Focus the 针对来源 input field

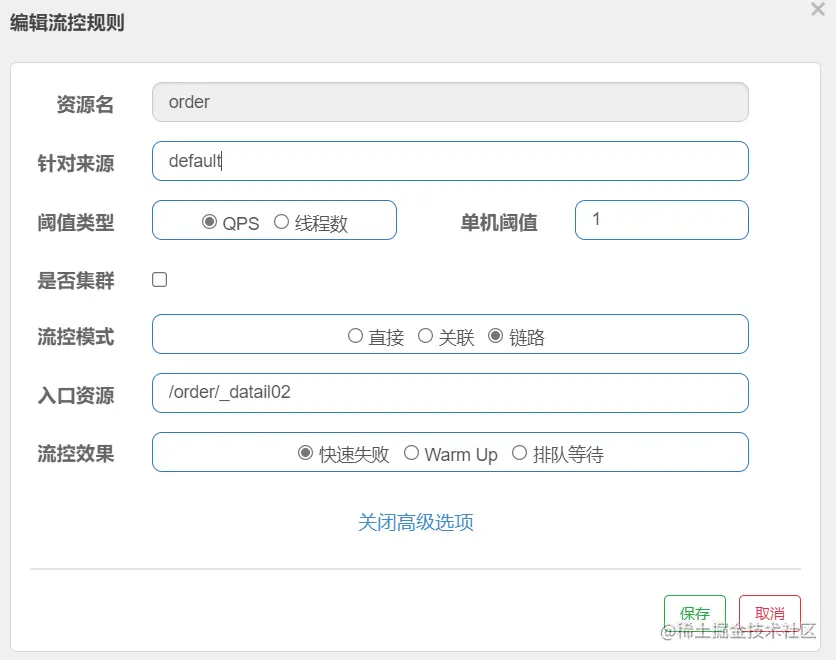[450, 161]
